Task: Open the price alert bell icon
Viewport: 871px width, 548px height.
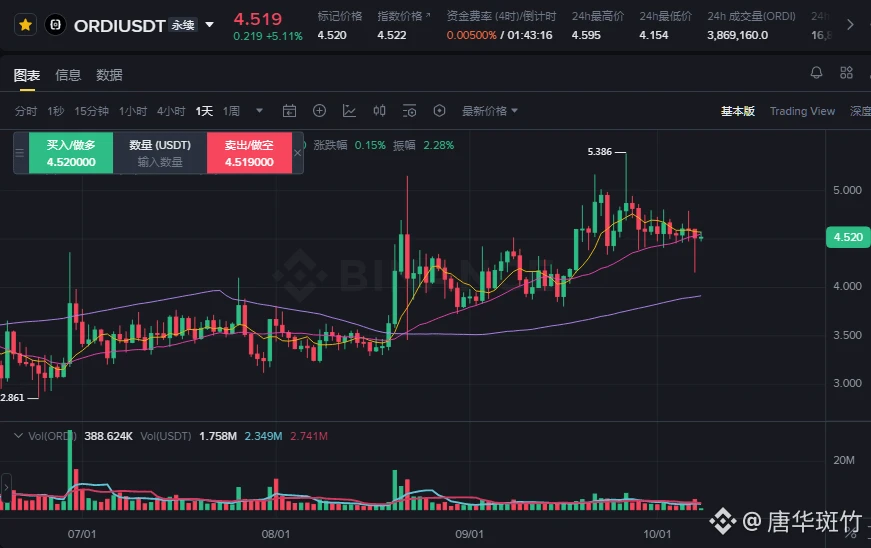Action: [816, 72]
